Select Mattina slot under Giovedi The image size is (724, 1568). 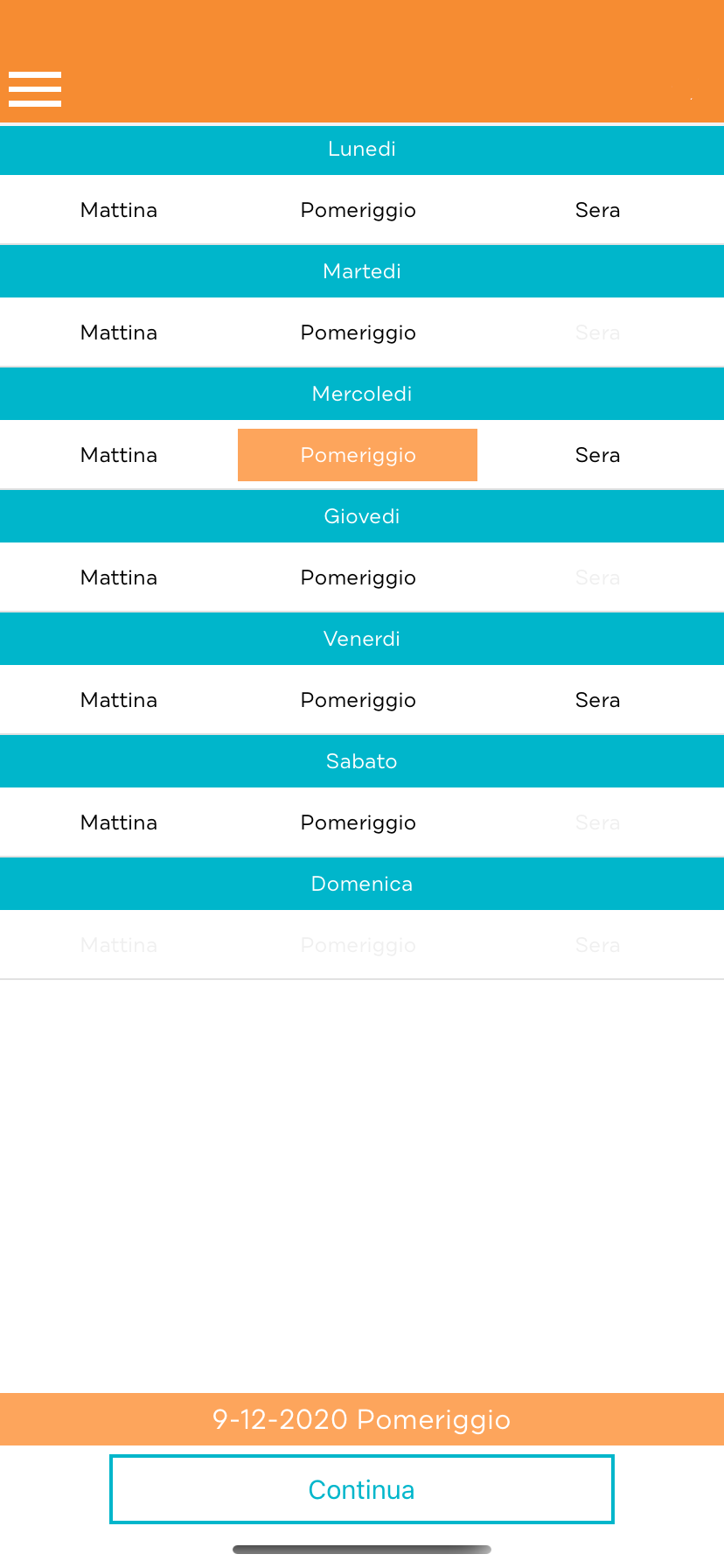point(119,577)
